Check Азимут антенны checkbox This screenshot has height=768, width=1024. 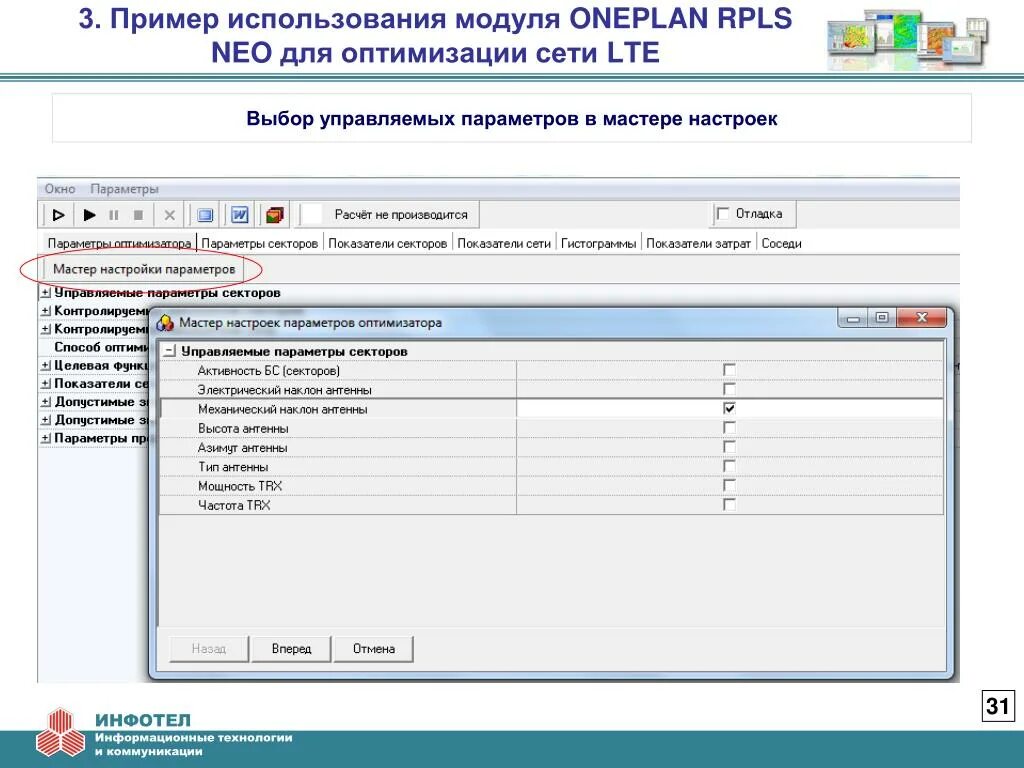pyautogui.click(x=729, y=447)
